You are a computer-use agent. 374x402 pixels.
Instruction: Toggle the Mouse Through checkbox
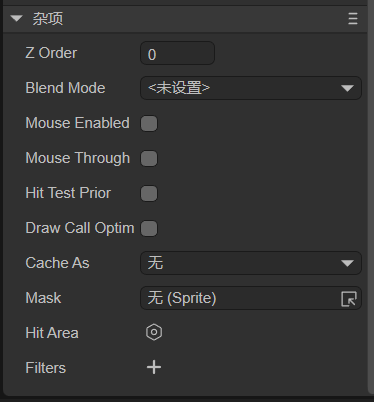coord(149,158)
